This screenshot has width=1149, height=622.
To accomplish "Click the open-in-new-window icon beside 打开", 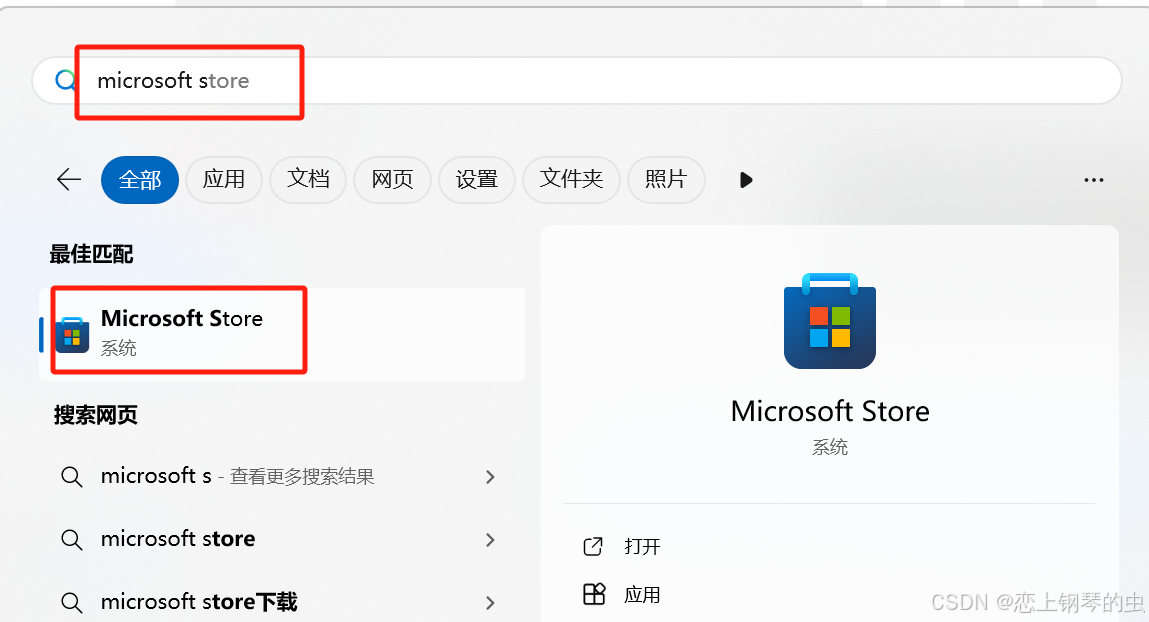I will pyautogui.click(x=594, y=546).
